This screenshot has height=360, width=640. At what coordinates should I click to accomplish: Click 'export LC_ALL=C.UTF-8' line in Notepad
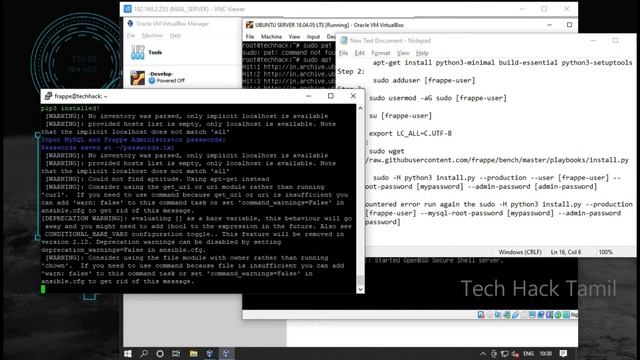410,133
